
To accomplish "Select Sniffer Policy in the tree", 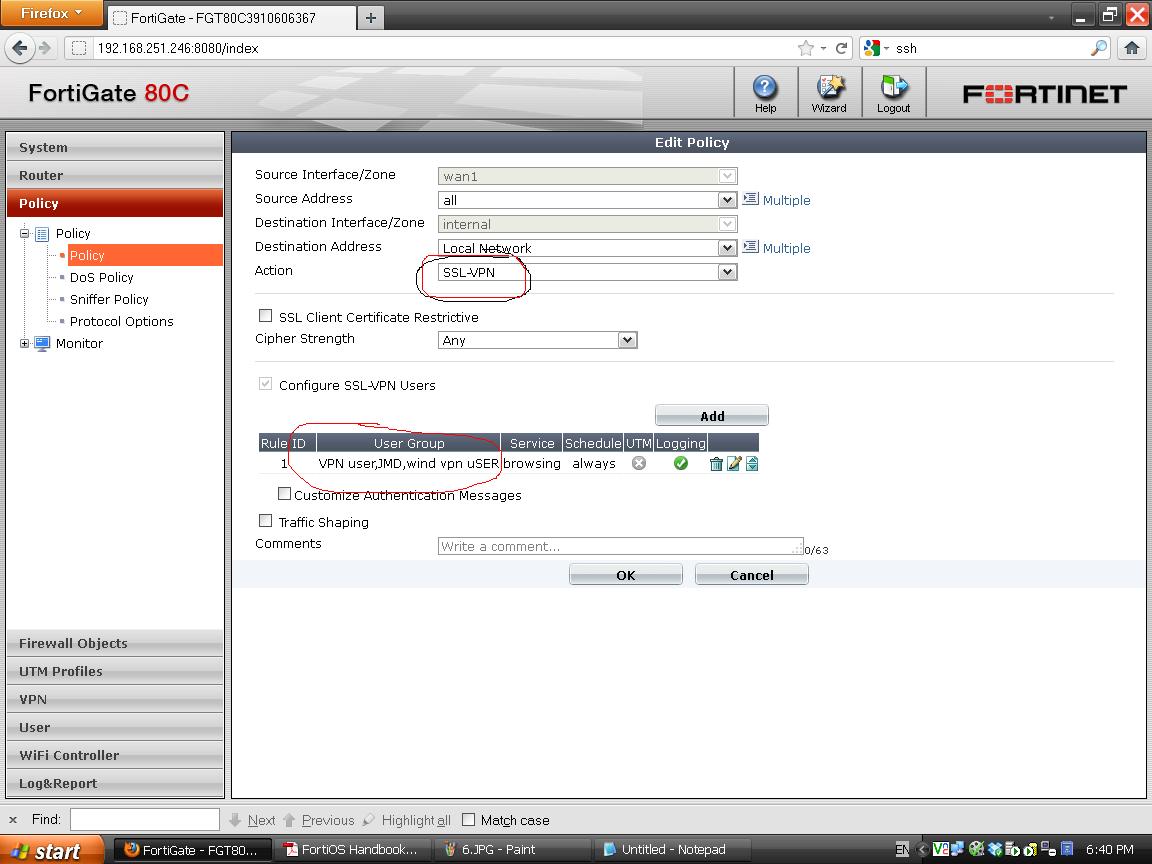I will (x=109, y=299).
